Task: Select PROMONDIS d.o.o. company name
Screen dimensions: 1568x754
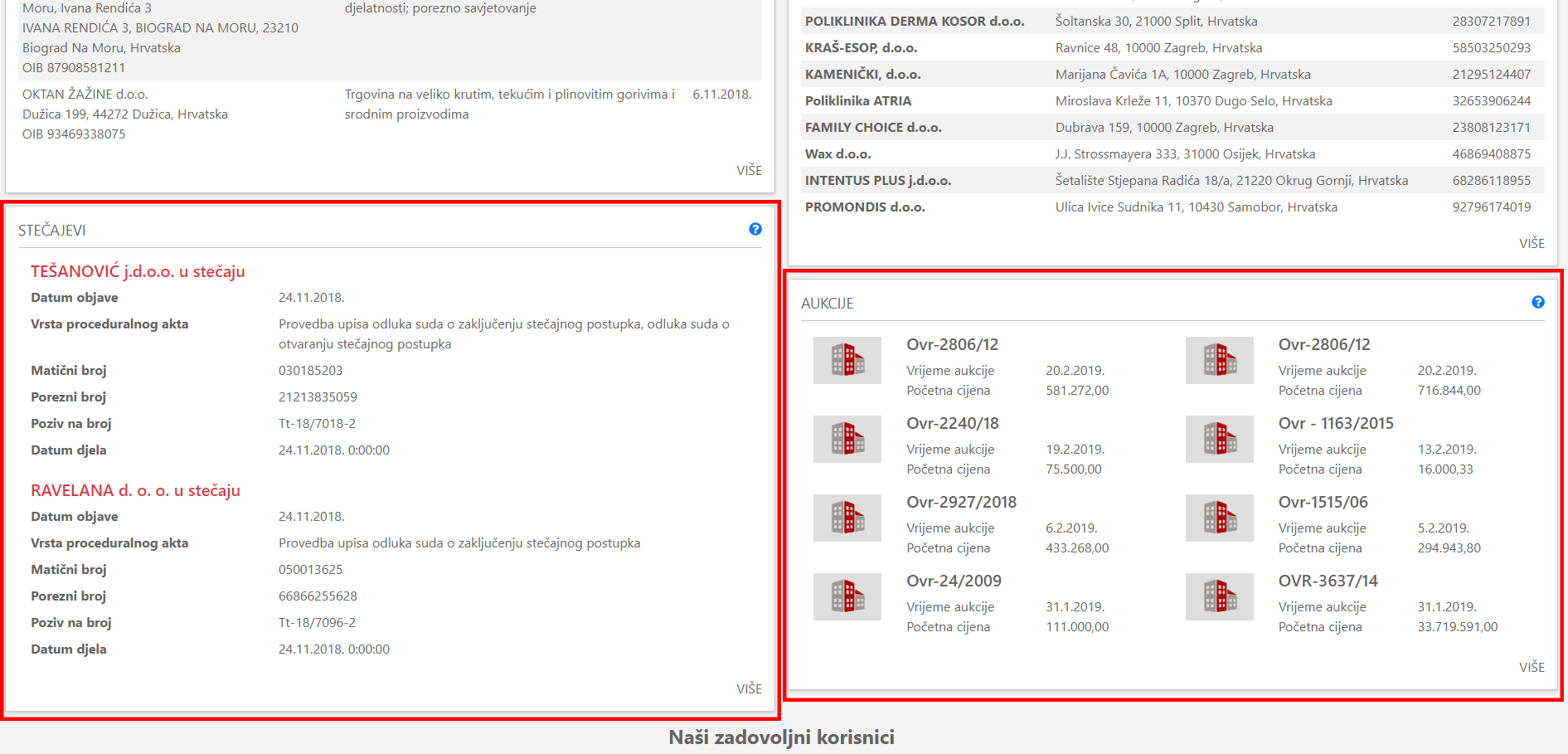Action: click(865, 207)
